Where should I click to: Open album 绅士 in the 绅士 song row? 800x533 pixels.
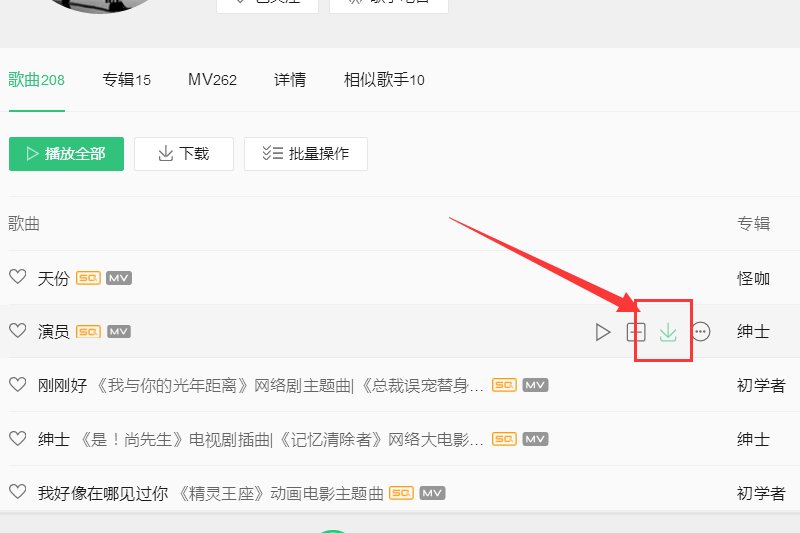click(754, 439)
